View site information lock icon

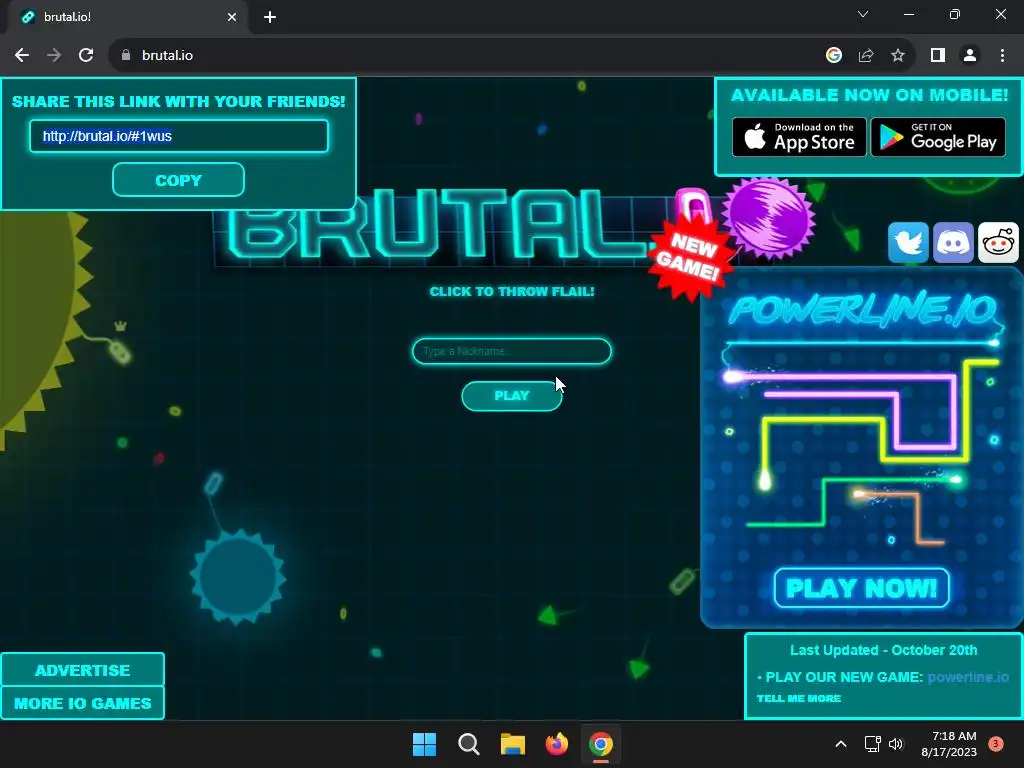click(126, 56)
